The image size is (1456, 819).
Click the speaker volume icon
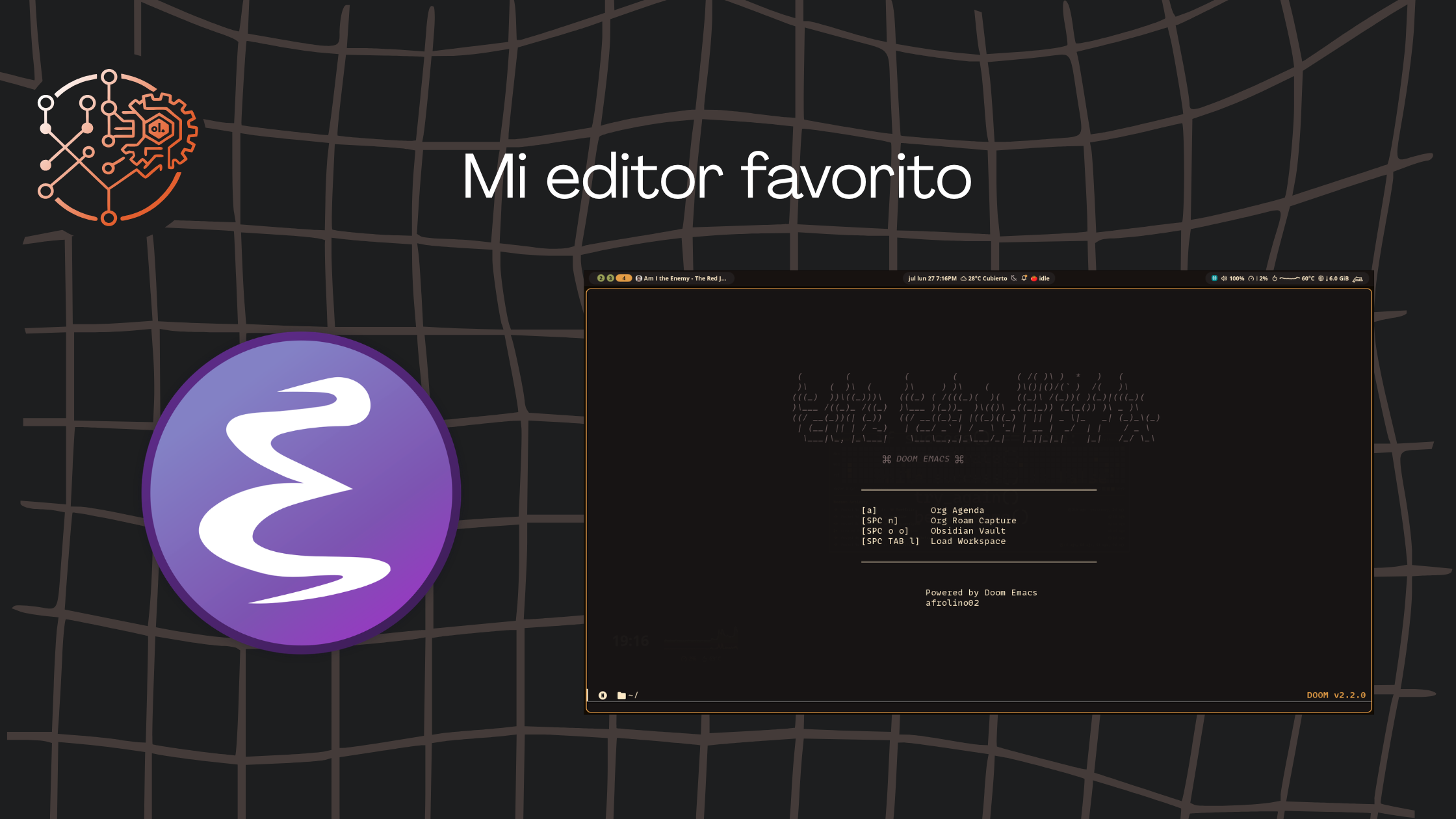pyautogui.click(x=1224, y=278)
